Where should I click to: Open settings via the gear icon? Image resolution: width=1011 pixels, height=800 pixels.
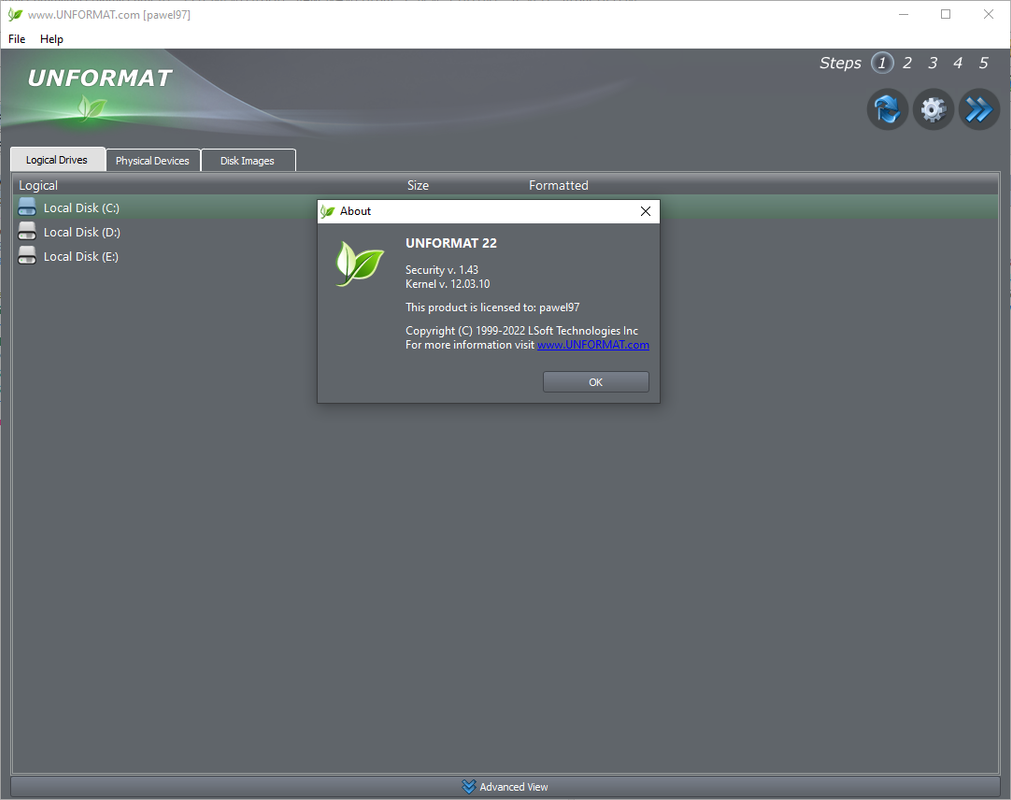[933, 110]
